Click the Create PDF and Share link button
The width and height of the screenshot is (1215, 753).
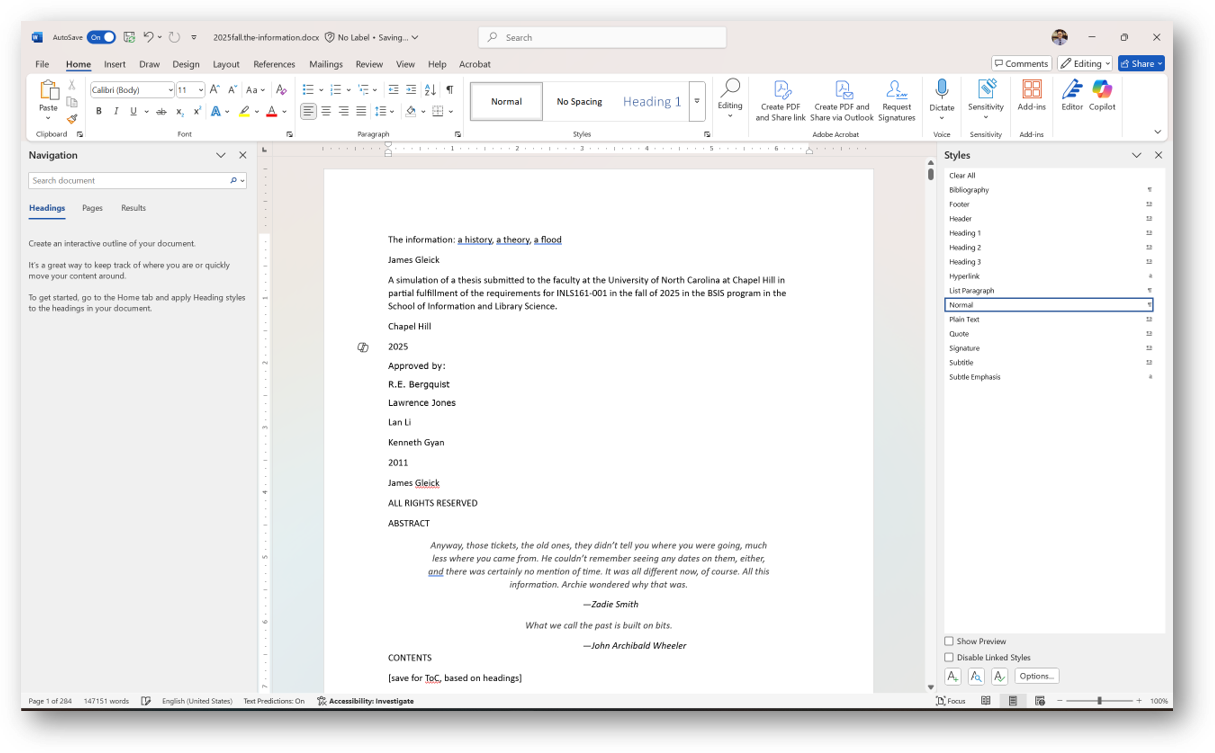pyautogui.click(x=779, y=98)
